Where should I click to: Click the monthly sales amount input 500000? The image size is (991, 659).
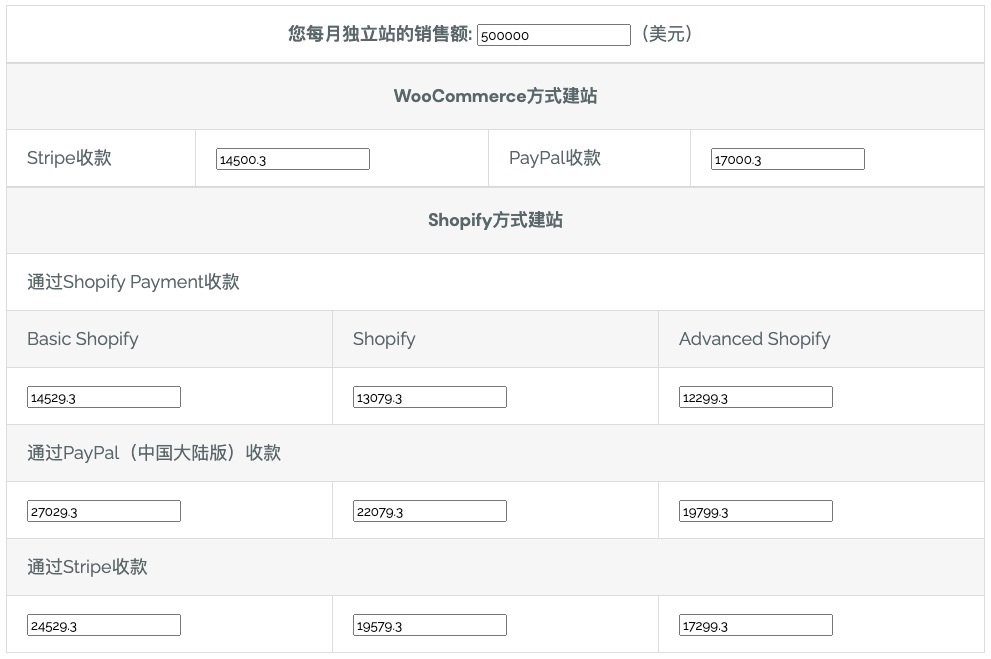pyautogui.click(x=554, y=35)
